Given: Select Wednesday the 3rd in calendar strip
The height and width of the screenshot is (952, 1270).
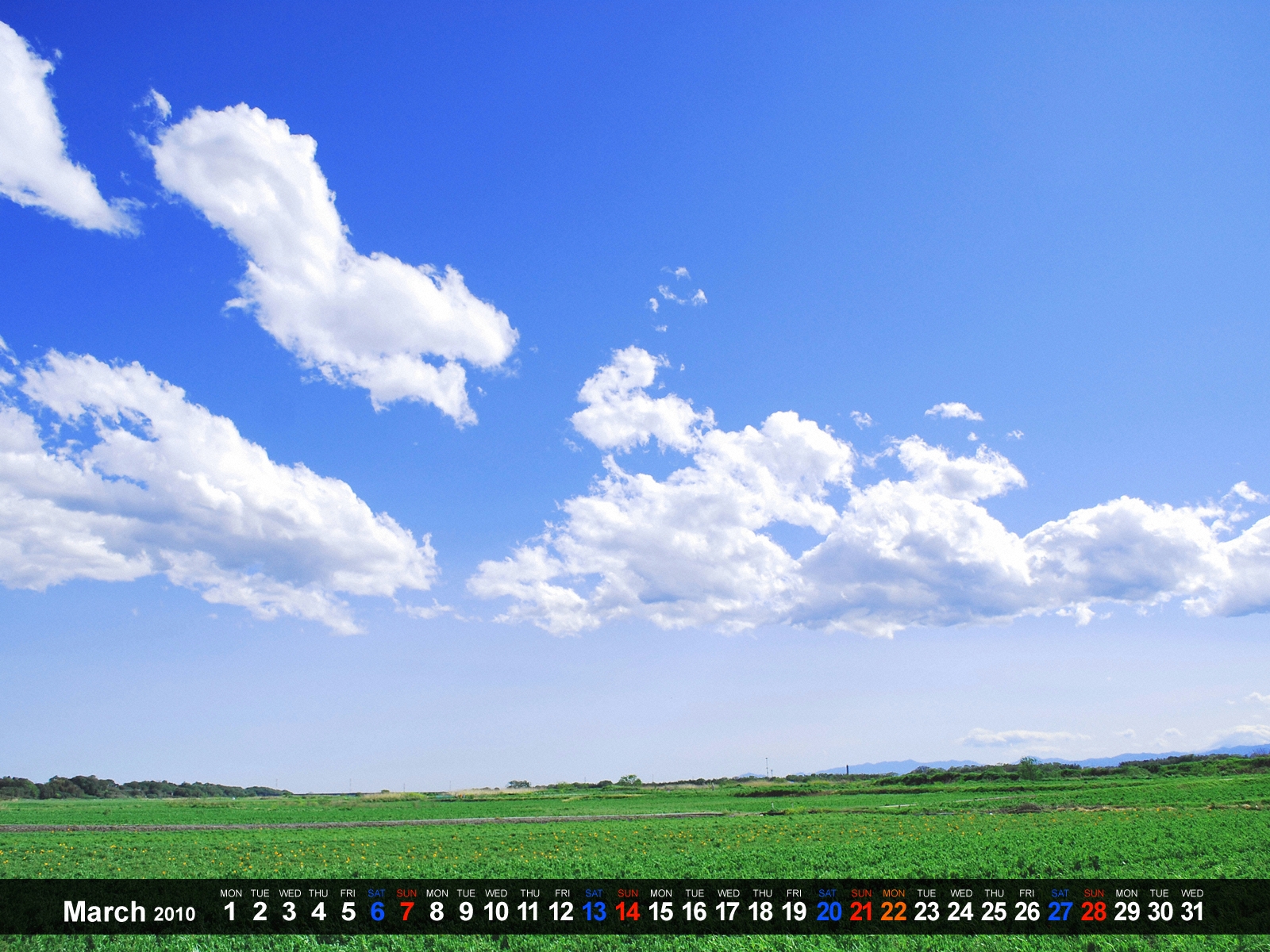Looking at the screenshot, I should pos(289,912).
